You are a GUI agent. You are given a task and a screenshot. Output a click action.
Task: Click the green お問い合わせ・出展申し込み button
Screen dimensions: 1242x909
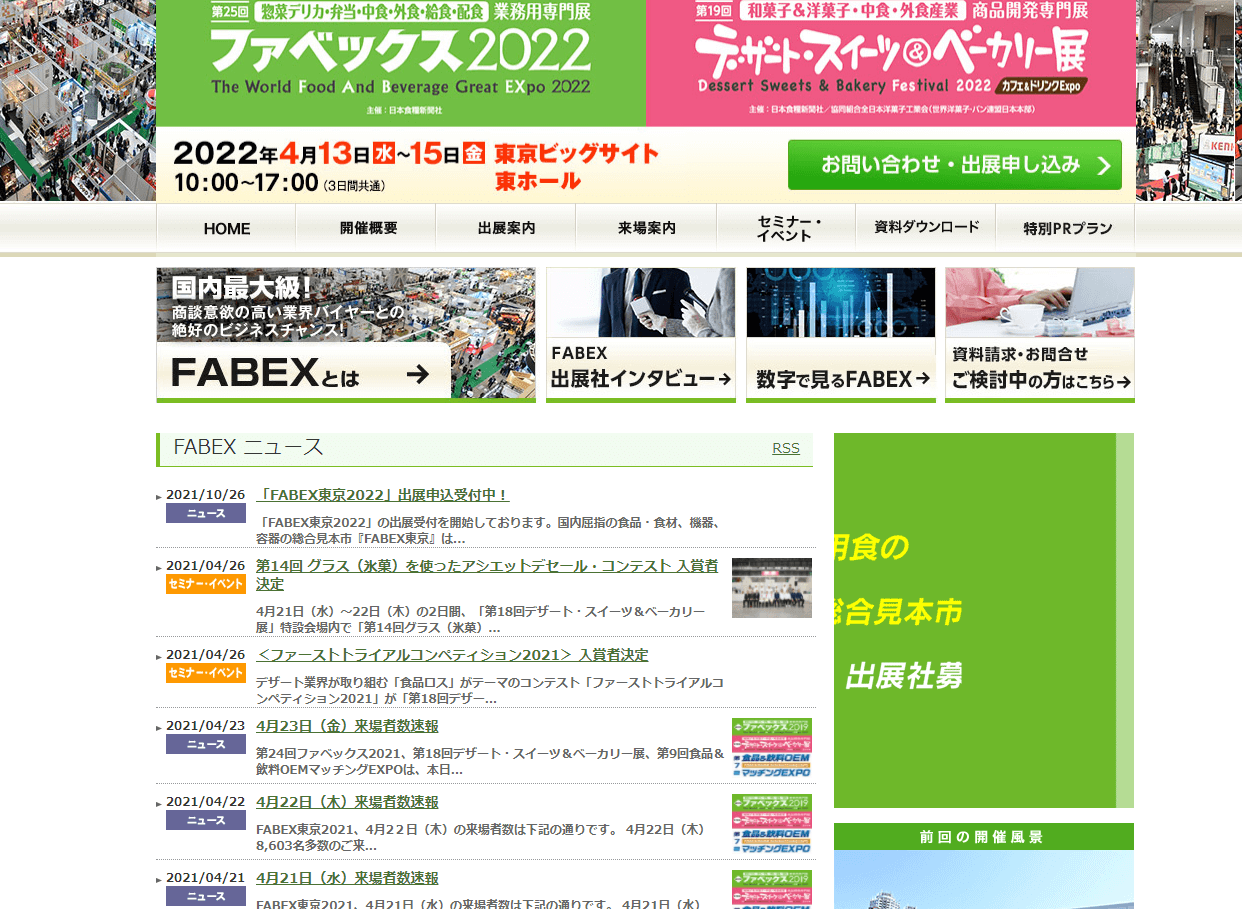pos(954,165)
